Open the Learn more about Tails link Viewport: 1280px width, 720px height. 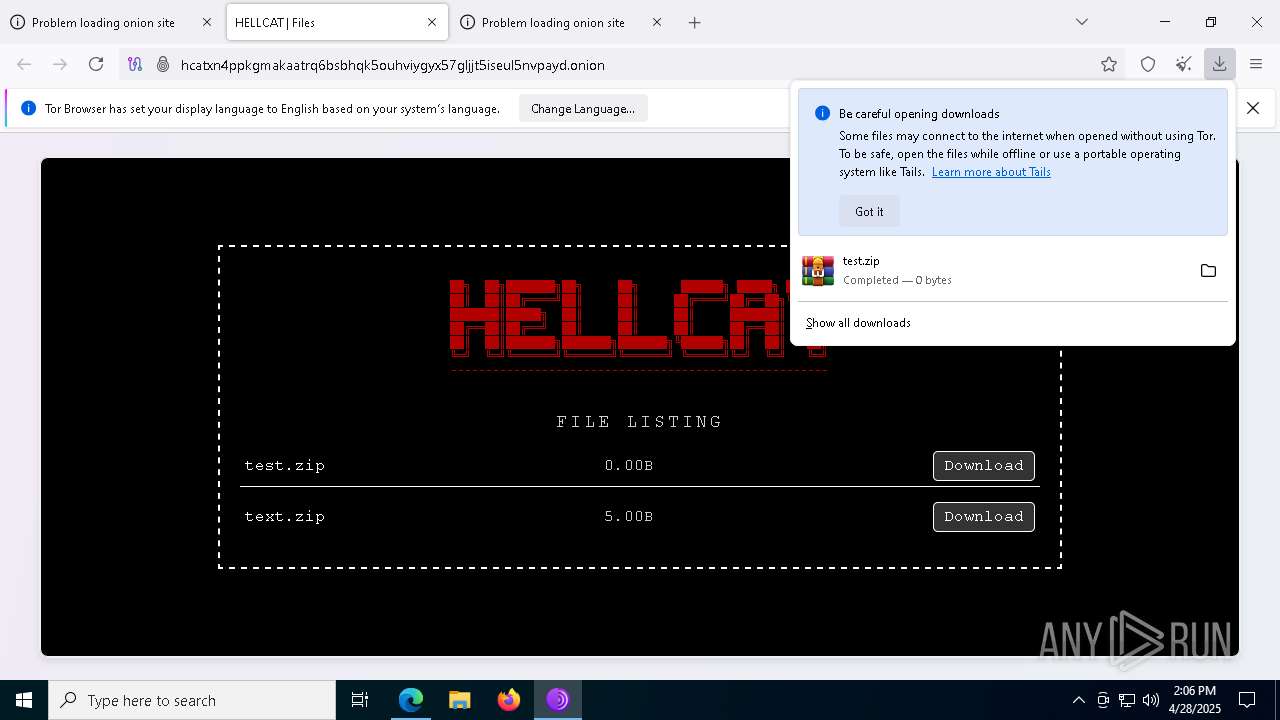click(x=991, y=172)
